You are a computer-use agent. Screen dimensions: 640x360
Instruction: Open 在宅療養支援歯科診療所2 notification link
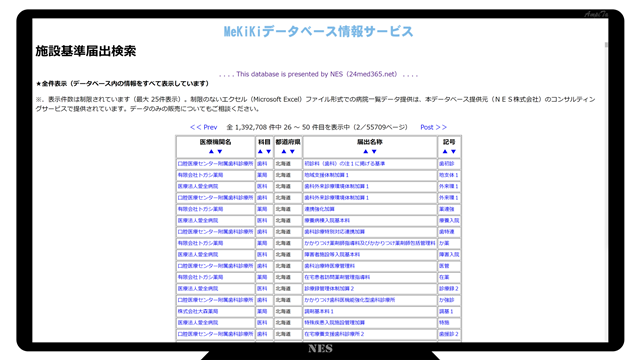(334, 334)
